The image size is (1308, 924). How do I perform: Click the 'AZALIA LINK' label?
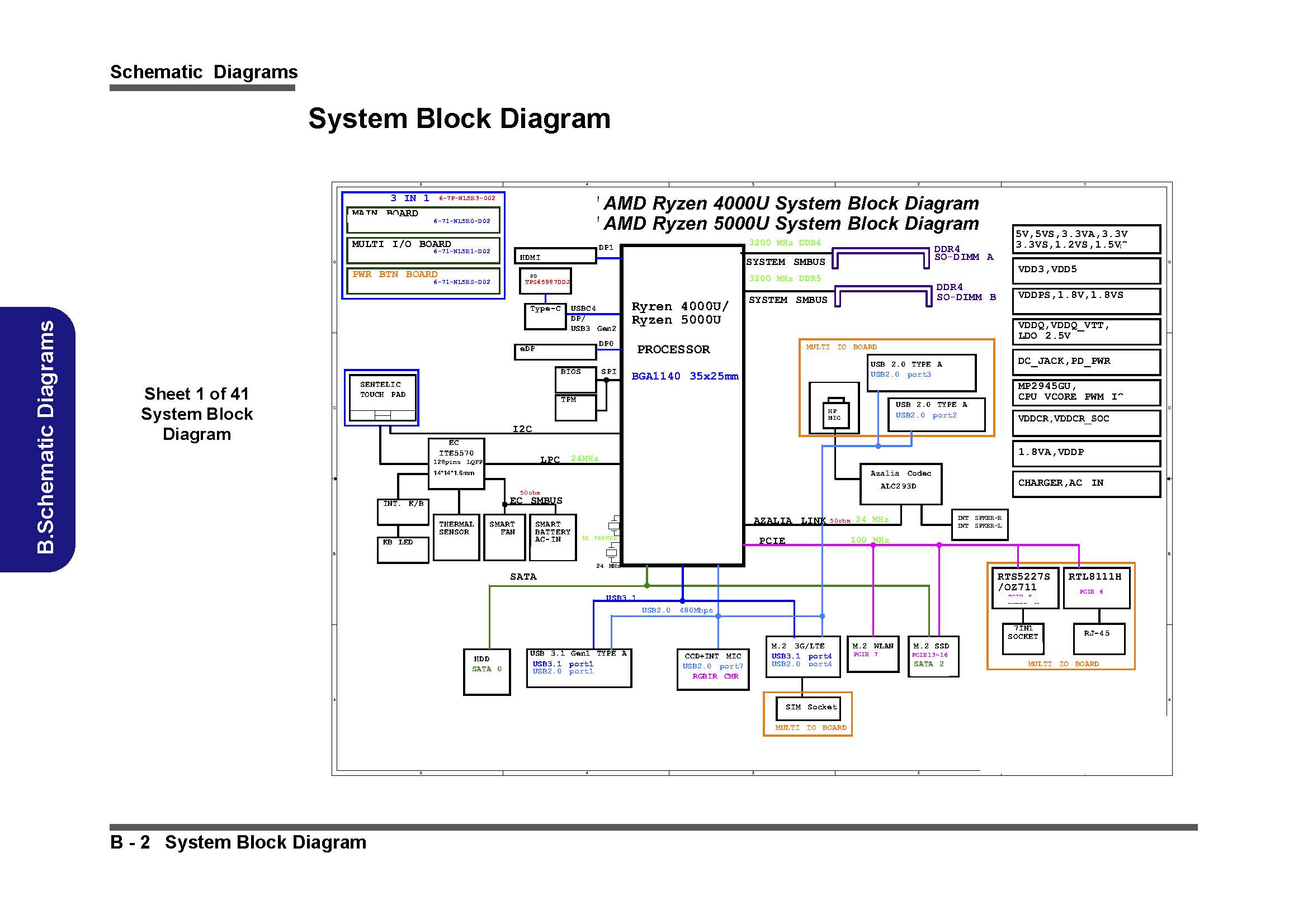(x=789, y=520)
